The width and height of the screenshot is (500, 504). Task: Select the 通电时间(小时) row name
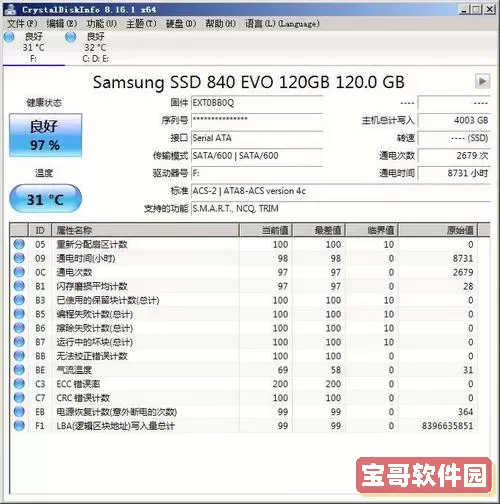point(86,258)
